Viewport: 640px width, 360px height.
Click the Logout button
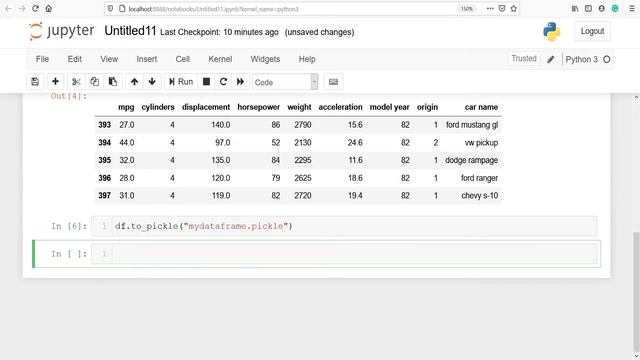click(x=592, y=31)
